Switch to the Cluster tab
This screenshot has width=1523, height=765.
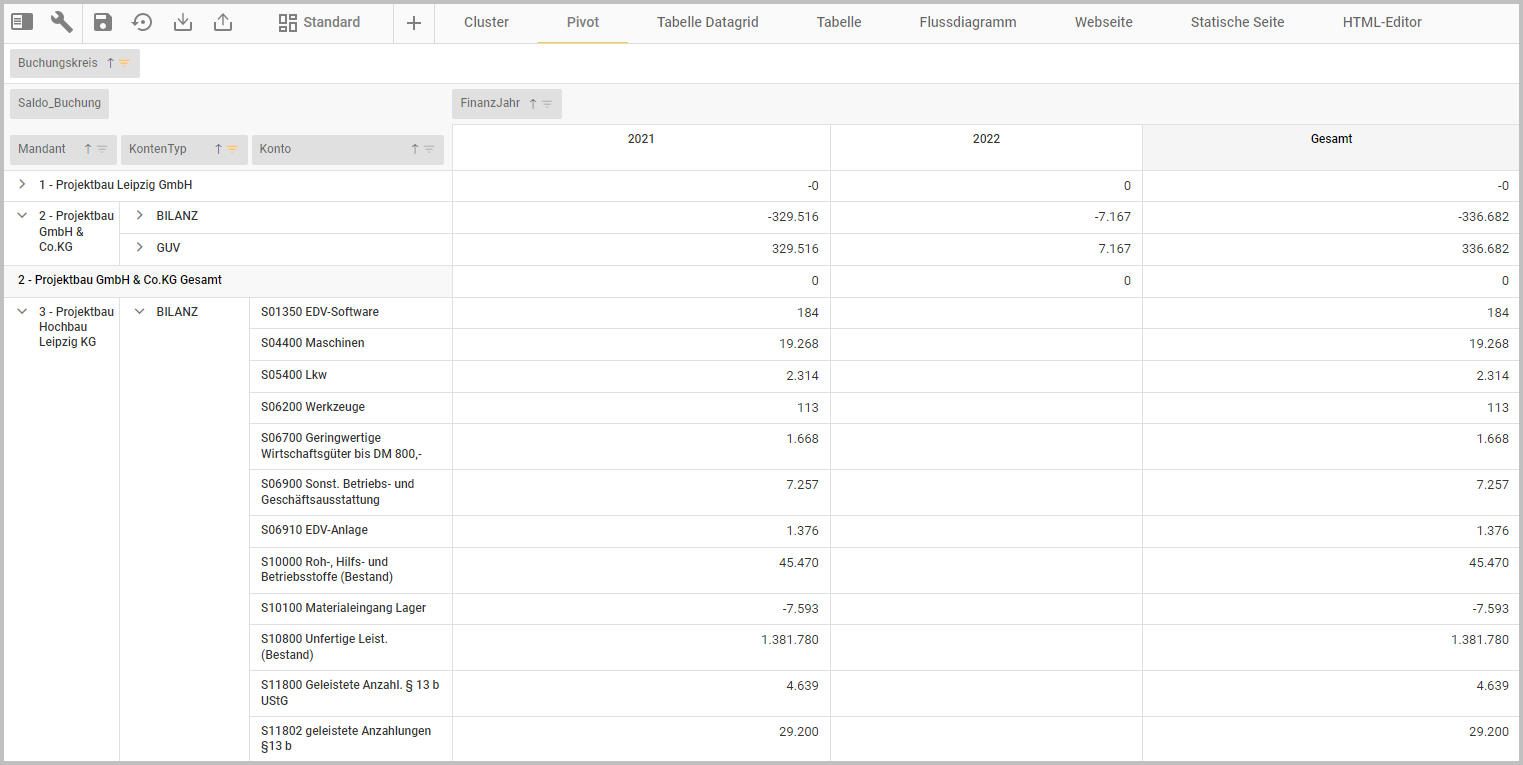click(x=486, y=22)
